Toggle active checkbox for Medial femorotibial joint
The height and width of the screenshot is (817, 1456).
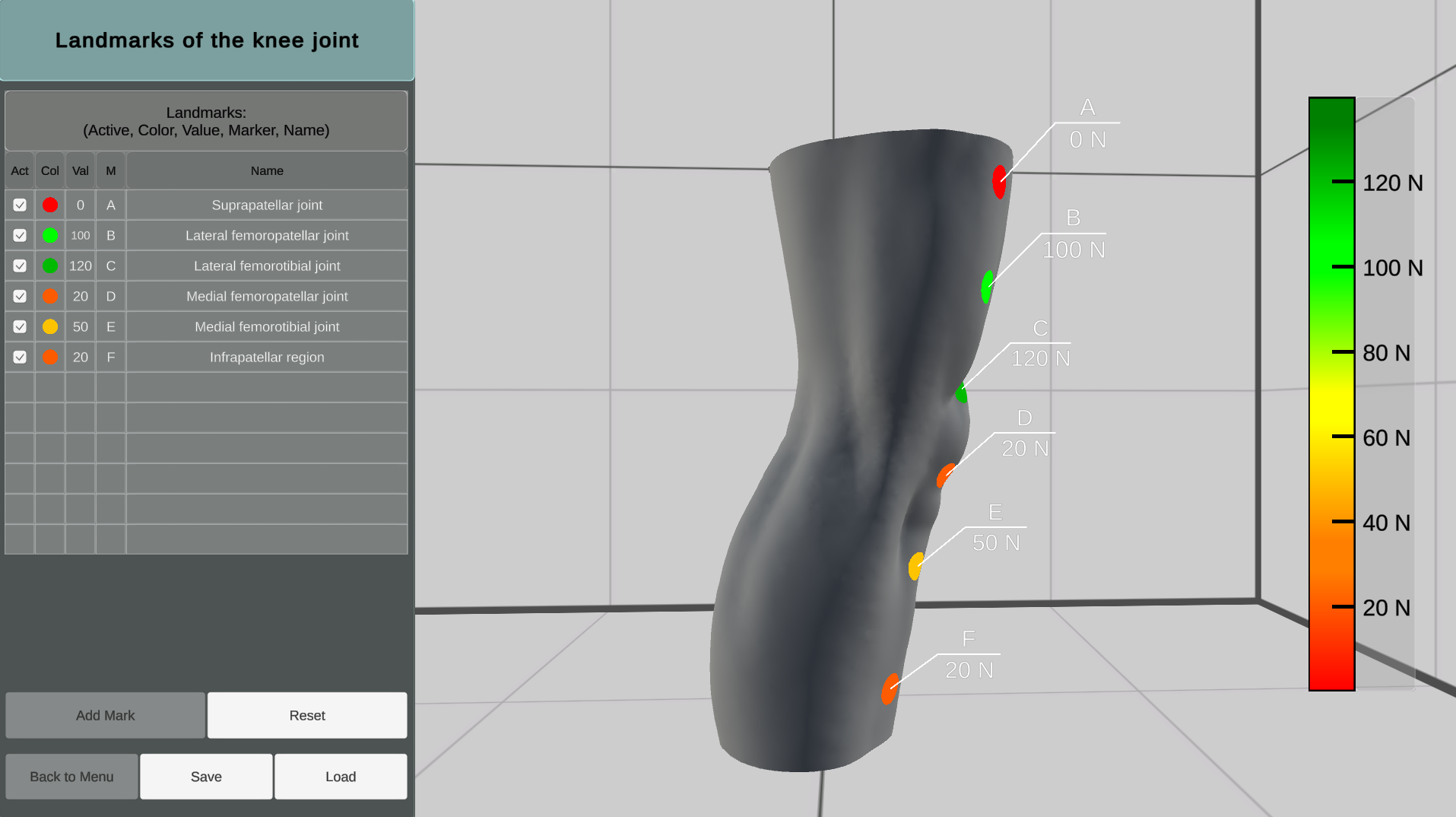[x=20, y=327]
